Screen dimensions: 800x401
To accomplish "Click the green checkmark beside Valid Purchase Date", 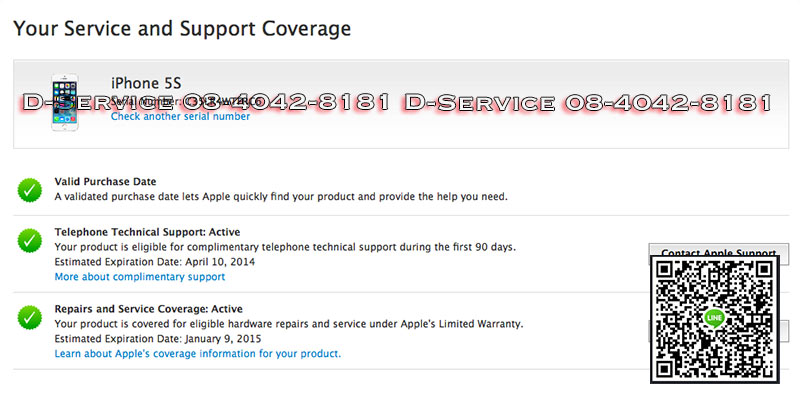I will point(30,189).
